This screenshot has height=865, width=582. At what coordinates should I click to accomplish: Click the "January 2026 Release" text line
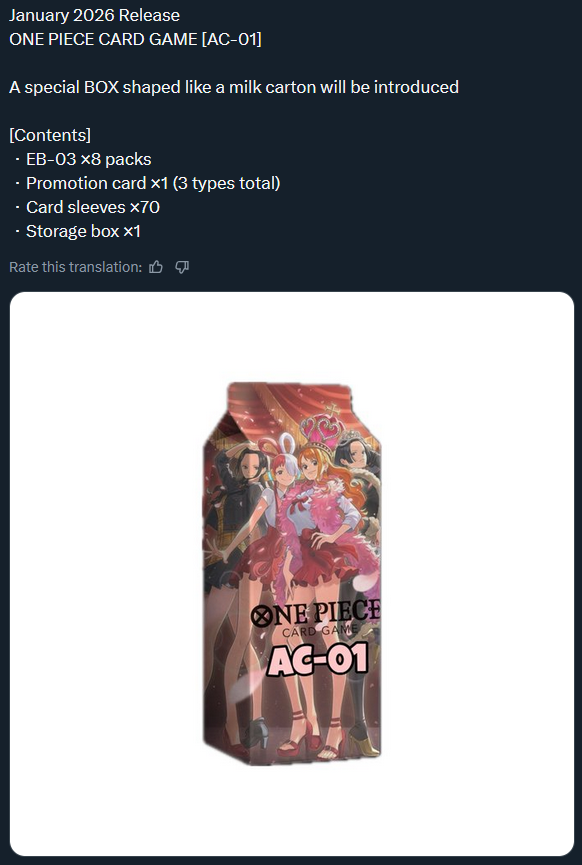pos(94,15)
